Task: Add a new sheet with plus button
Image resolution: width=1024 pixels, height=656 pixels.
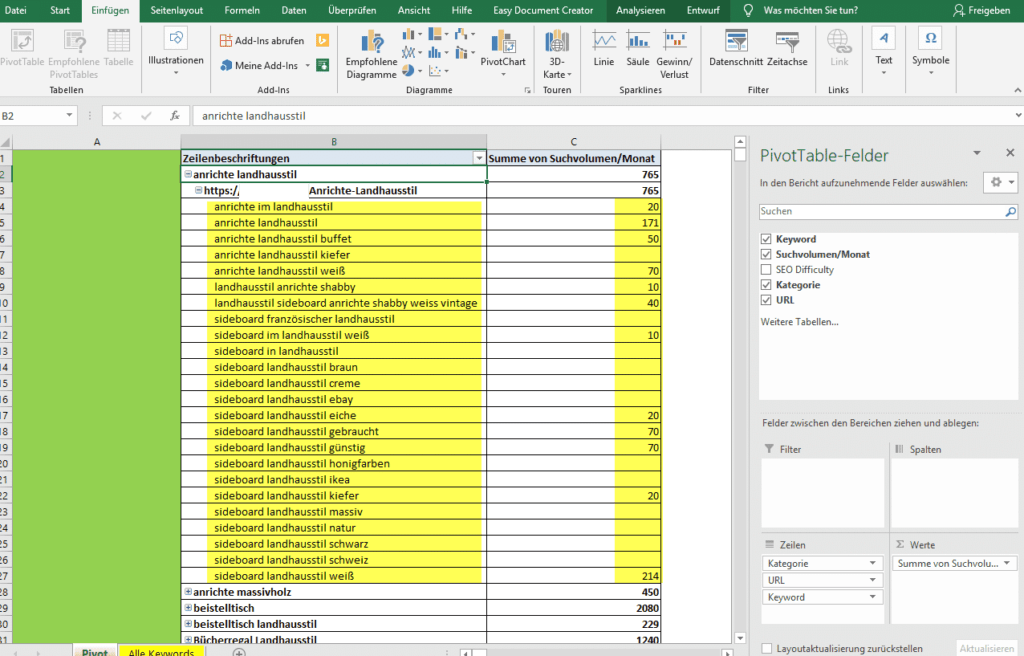Action: [x=239, y=652]
